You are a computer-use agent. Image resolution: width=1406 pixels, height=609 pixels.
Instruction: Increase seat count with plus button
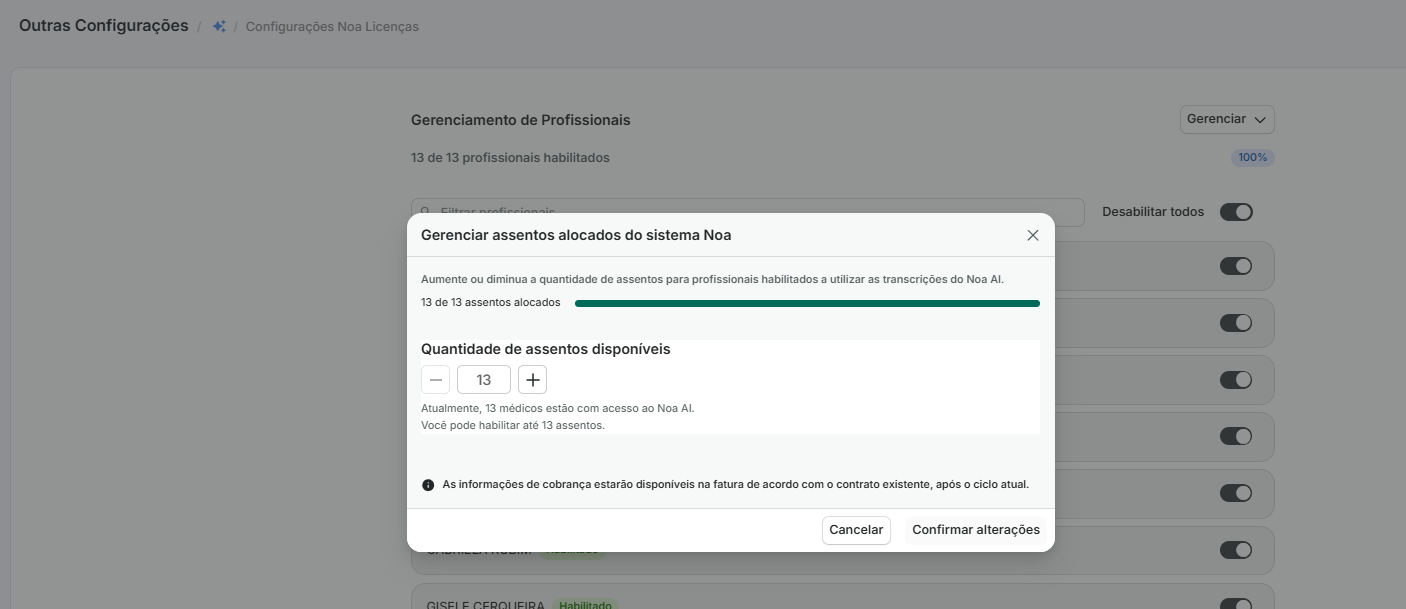(532, 380)
